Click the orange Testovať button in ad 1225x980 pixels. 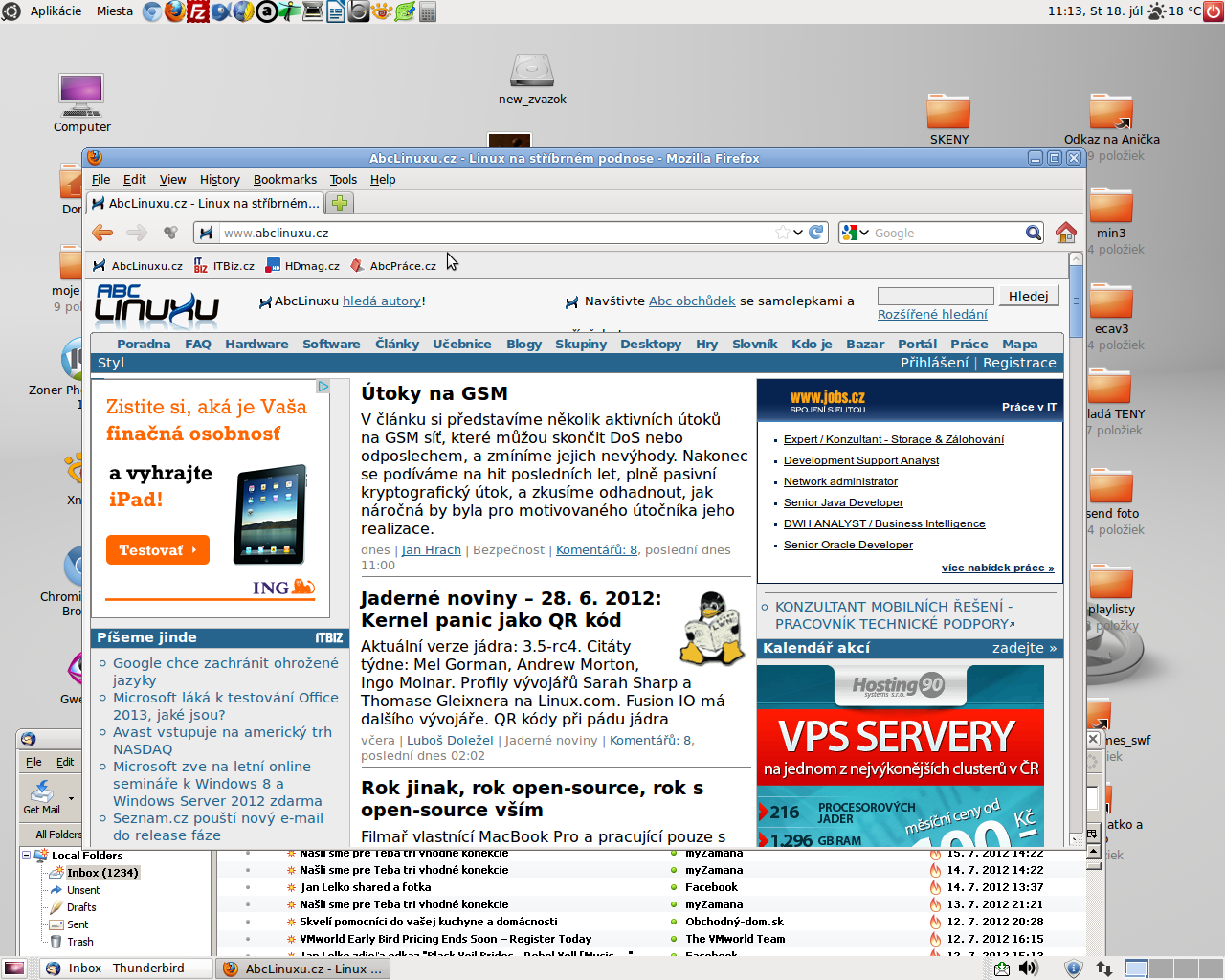pos(157,550)
